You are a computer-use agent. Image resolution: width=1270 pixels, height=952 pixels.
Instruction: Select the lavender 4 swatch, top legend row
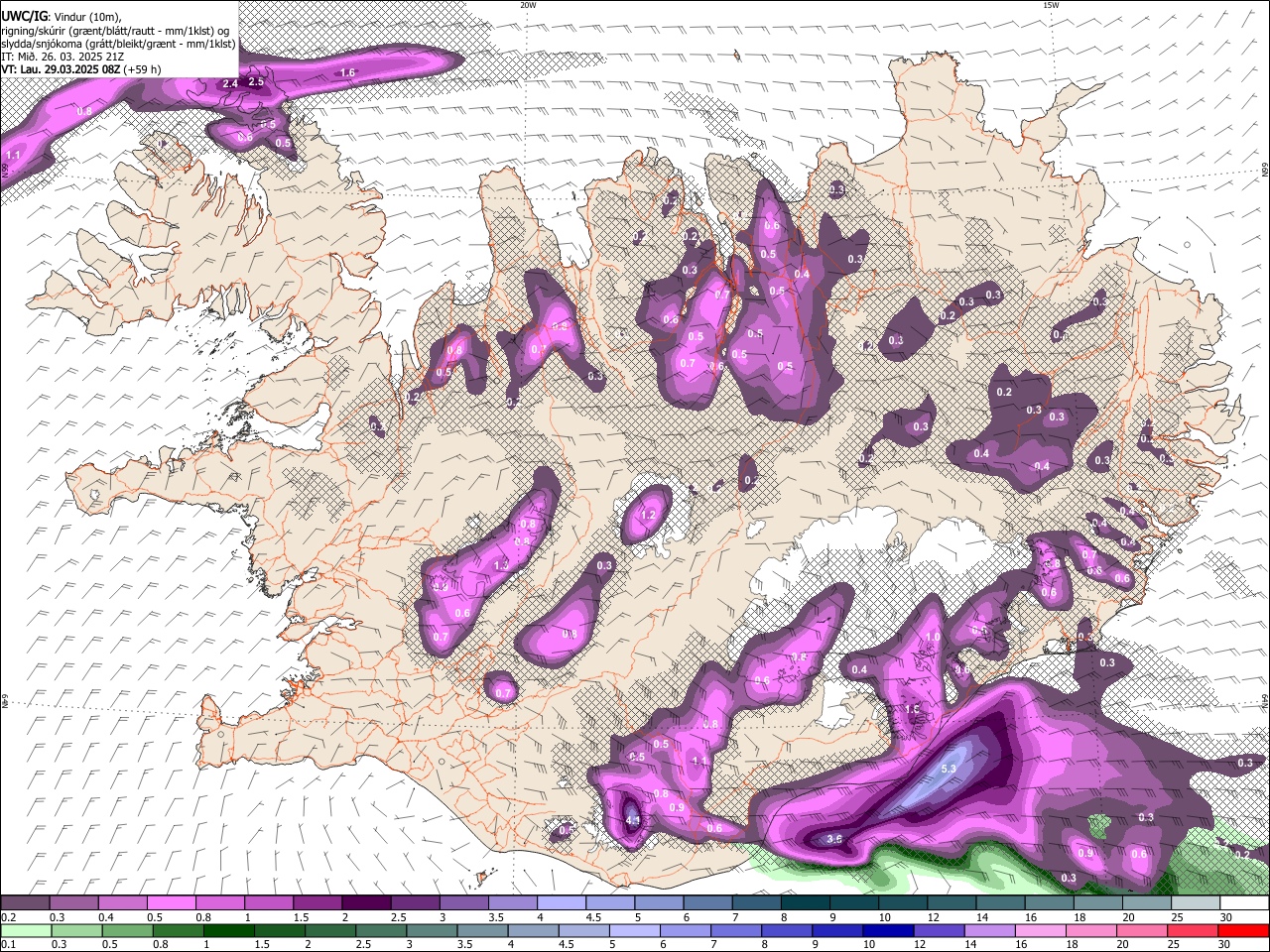pyautogui.click(x=562, y=903)
